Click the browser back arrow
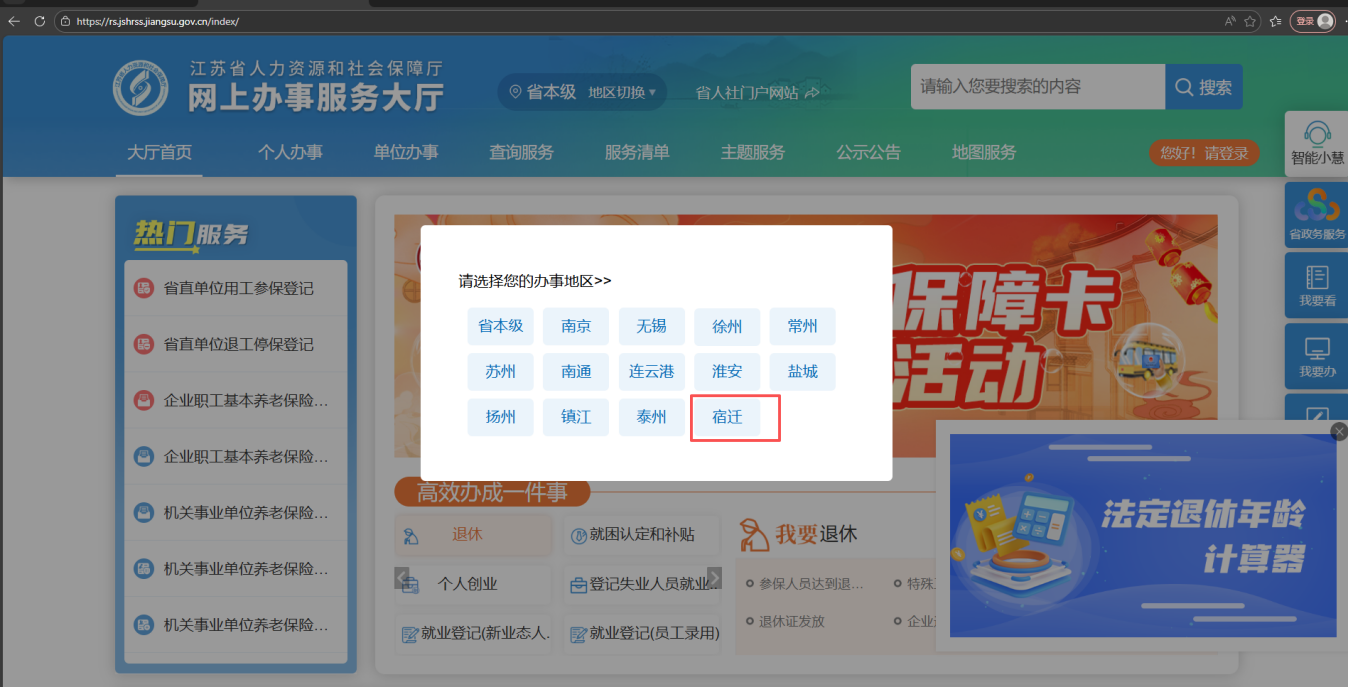Screen dimensions: 1348x687 (14, 21)
